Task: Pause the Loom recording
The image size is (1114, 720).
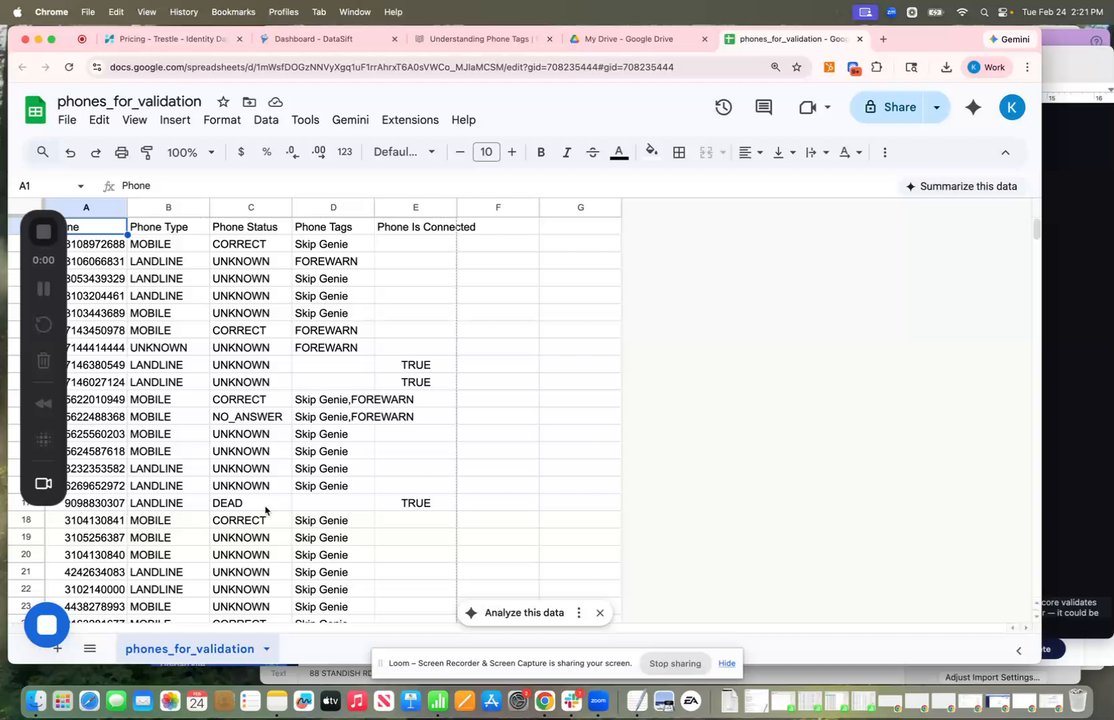Action: pyautogui.click(x=43, y=289)
